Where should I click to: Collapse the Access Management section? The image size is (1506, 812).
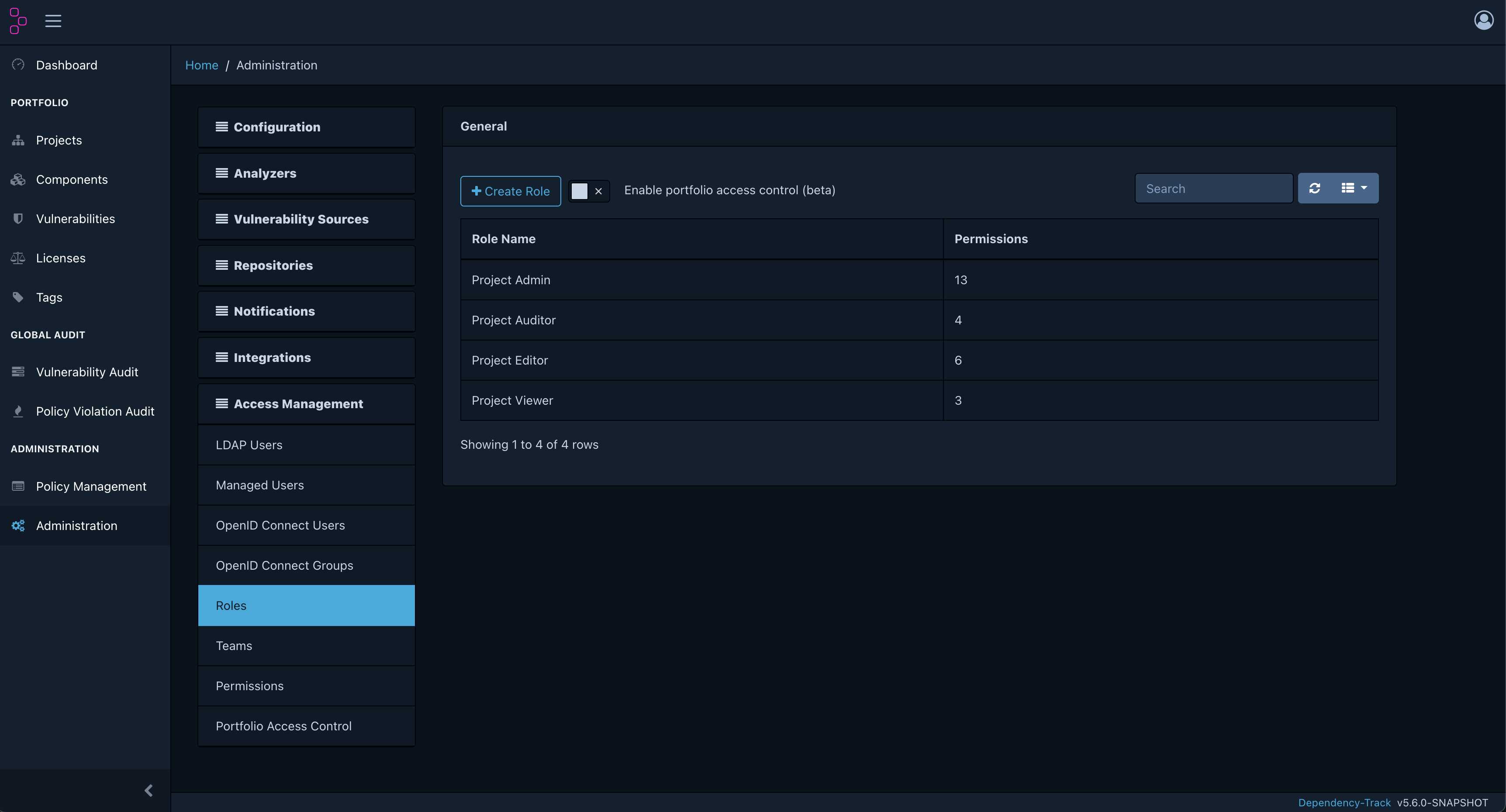[306, 404]
